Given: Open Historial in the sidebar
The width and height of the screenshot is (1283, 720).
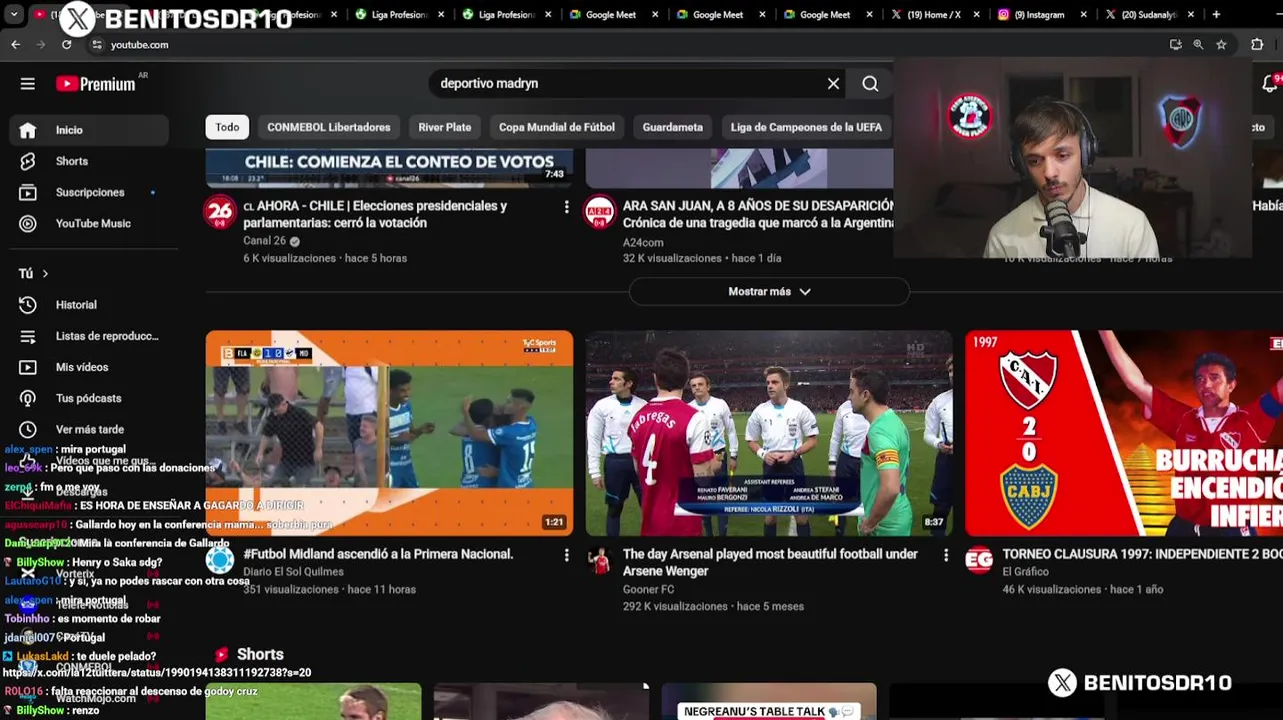Looking at the screenshot, I should tap(89, 305).
